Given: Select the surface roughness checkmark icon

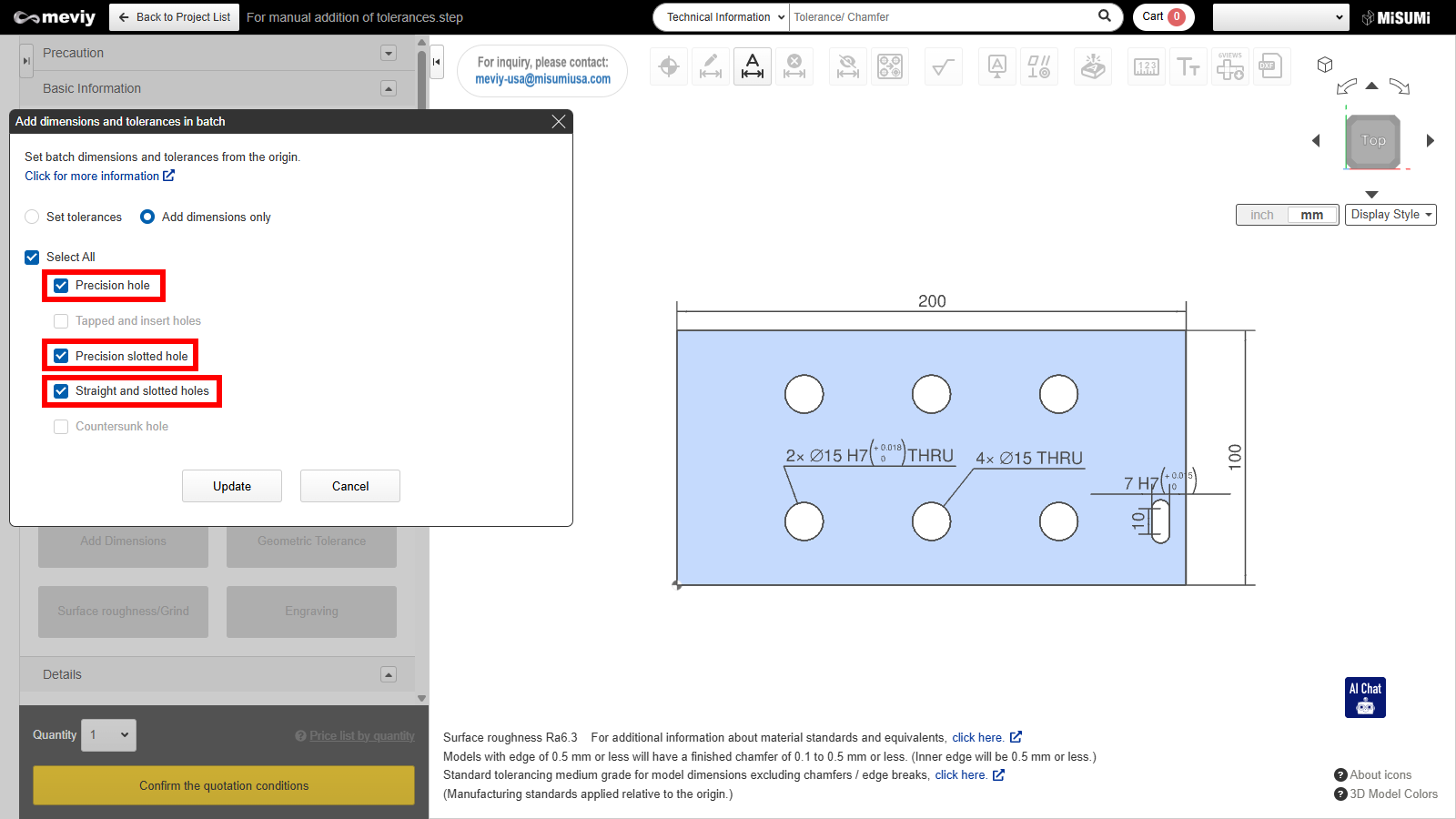Looking at the screenshot, I should [944, 66].
